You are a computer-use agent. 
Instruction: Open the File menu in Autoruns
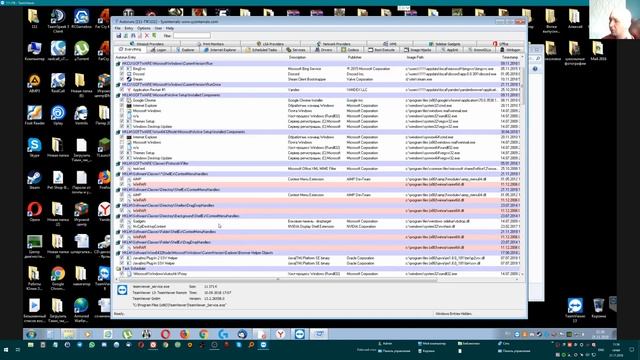(118, 28)
